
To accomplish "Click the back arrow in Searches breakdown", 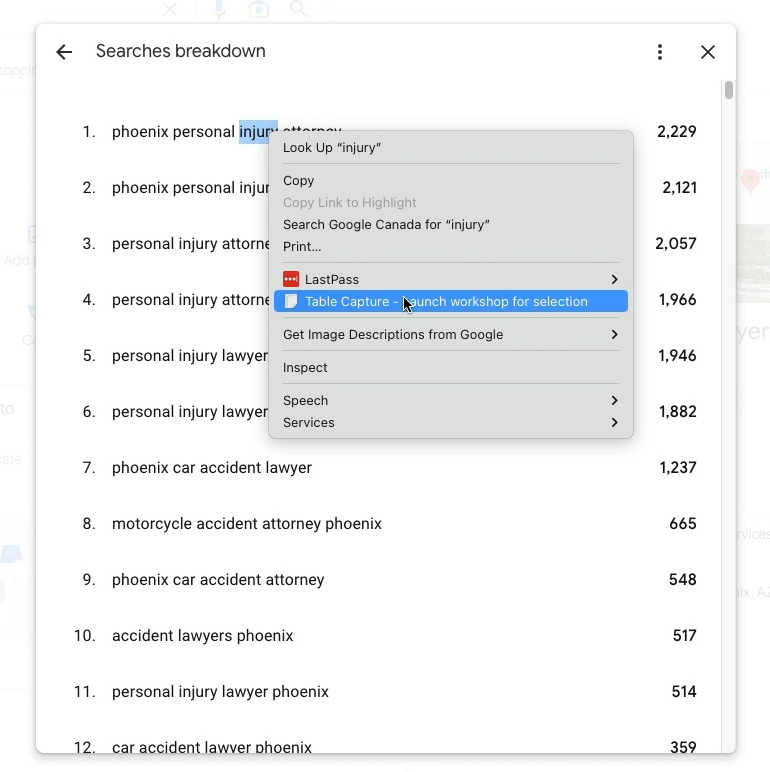I will 64,52.
